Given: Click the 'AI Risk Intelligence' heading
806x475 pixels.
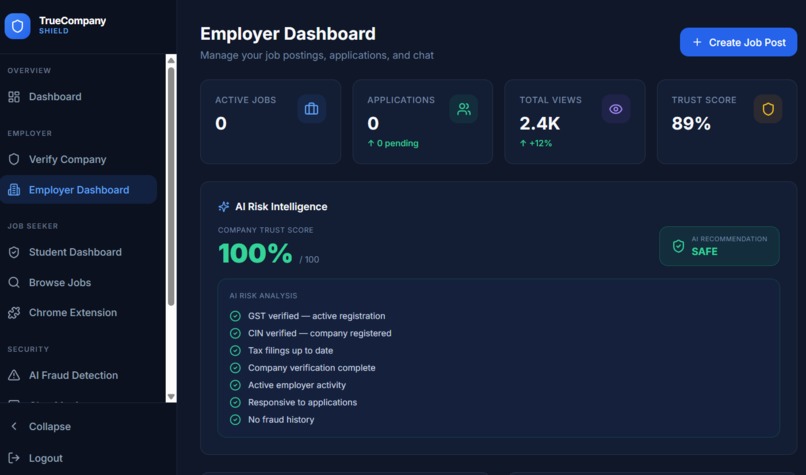Looking at the screenshot, I should click(x=281, y=207).
